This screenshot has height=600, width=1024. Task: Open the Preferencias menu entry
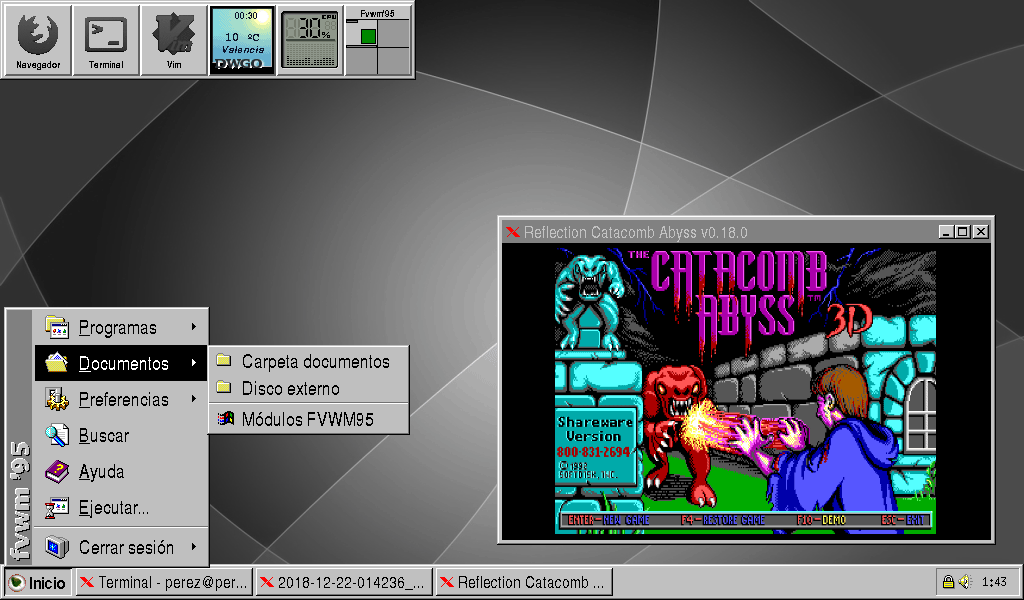click(121, 399)
